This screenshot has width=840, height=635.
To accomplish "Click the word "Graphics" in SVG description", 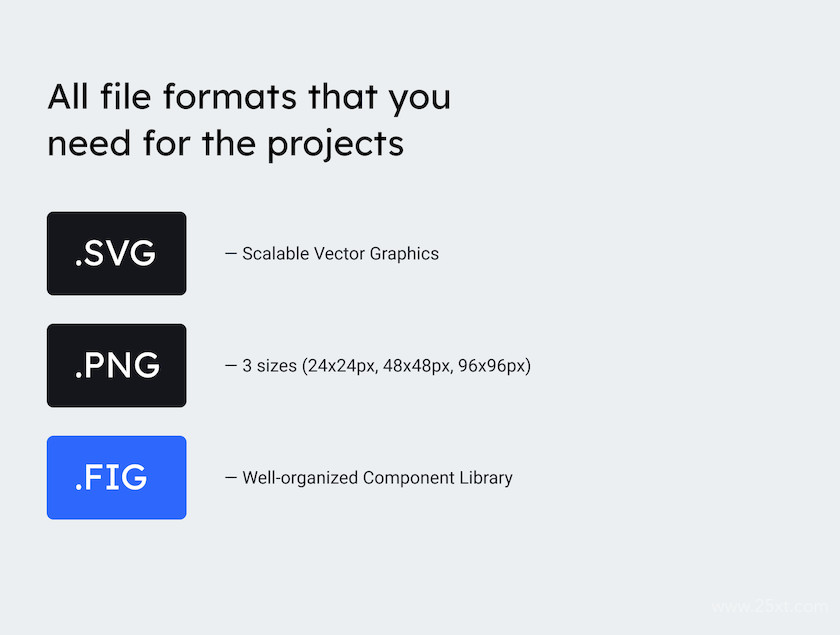I will pos(404,253).
